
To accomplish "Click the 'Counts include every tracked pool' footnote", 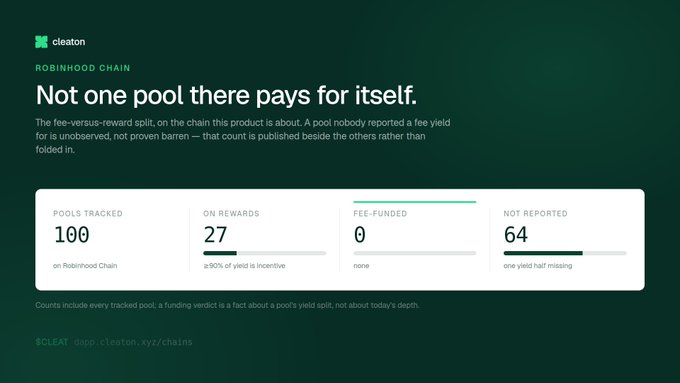I will click(227, 305).
